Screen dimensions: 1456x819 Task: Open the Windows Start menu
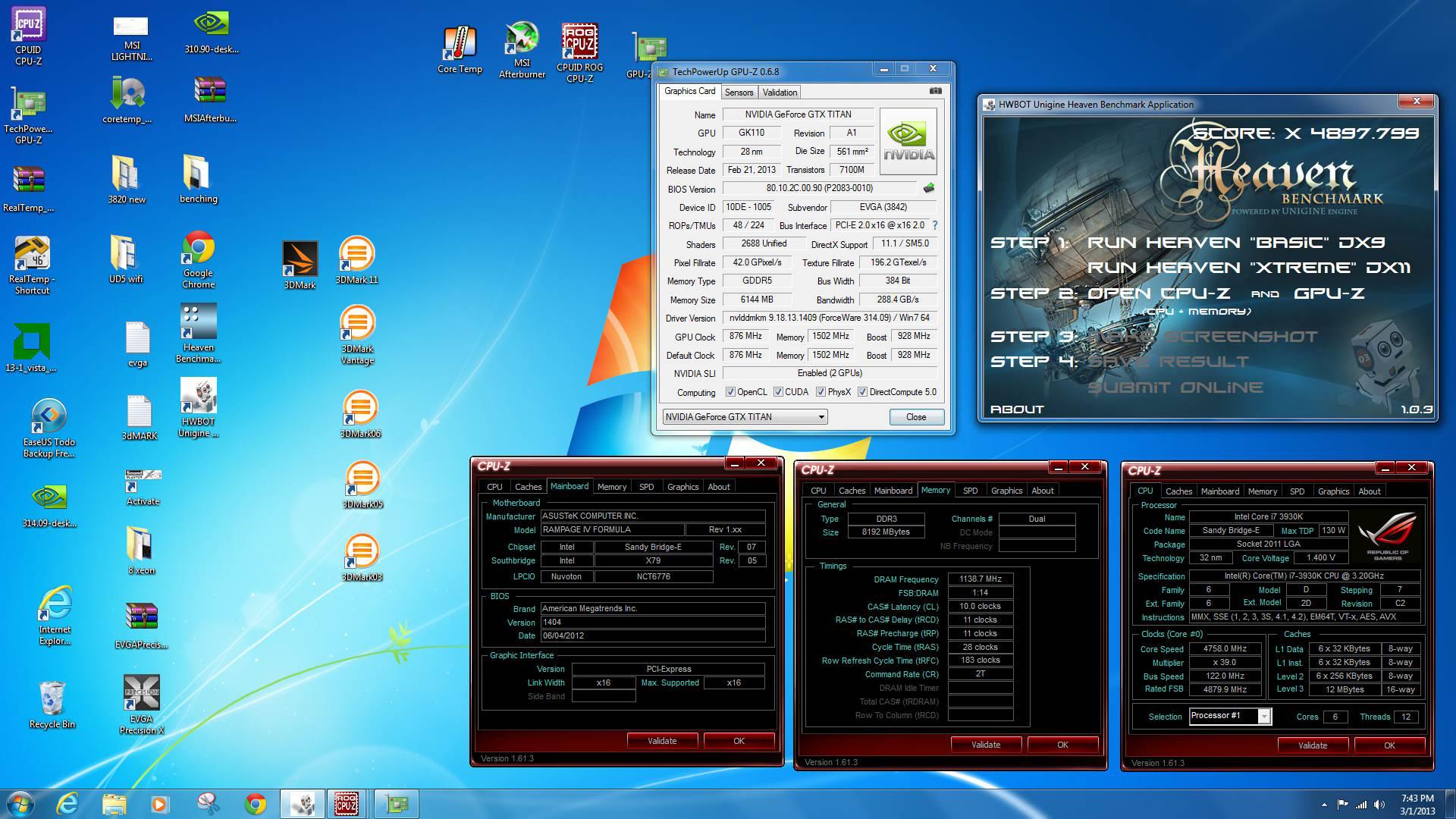pyautogui.click(x=20, y=804)
